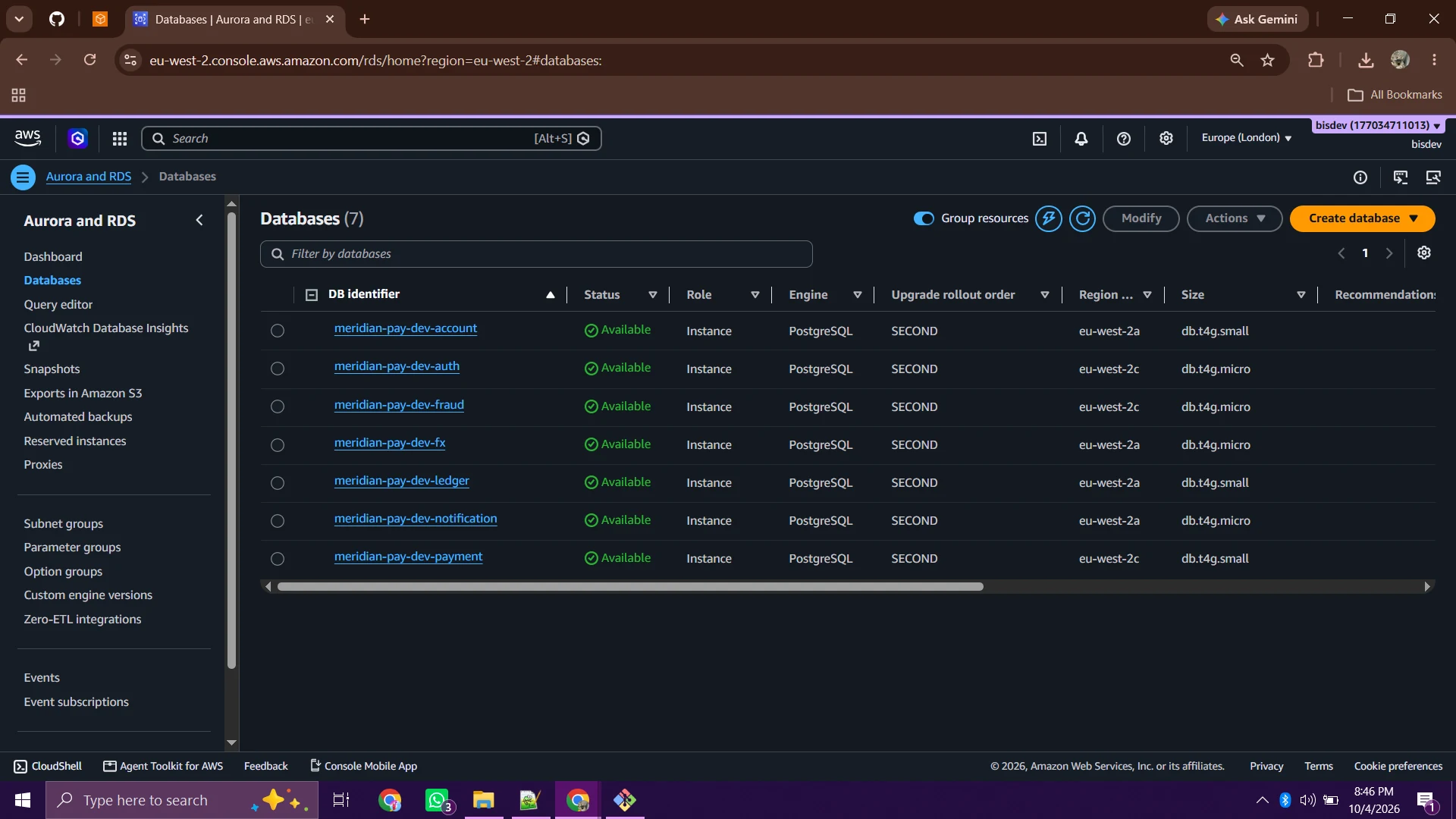This screenshot has width=1456, height=819.
Task: Open Automated backups in sidebar
Action: pyautogui.click(x=77, y=417)
